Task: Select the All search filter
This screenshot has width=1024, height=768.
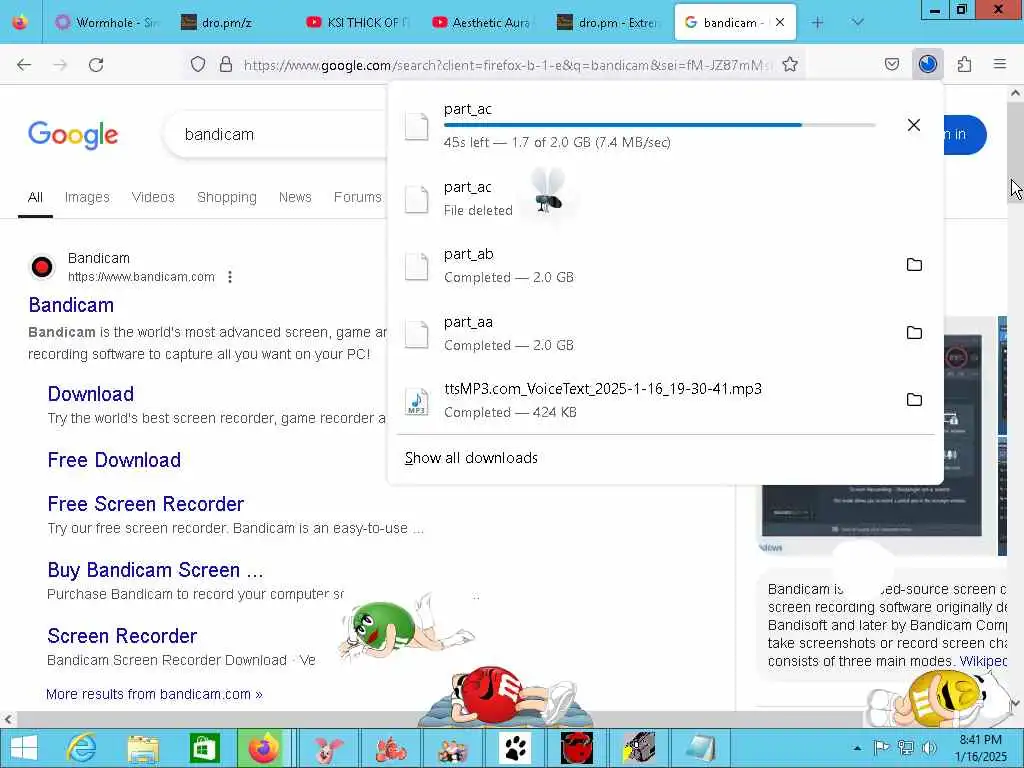Action: [x=35, y=197]
